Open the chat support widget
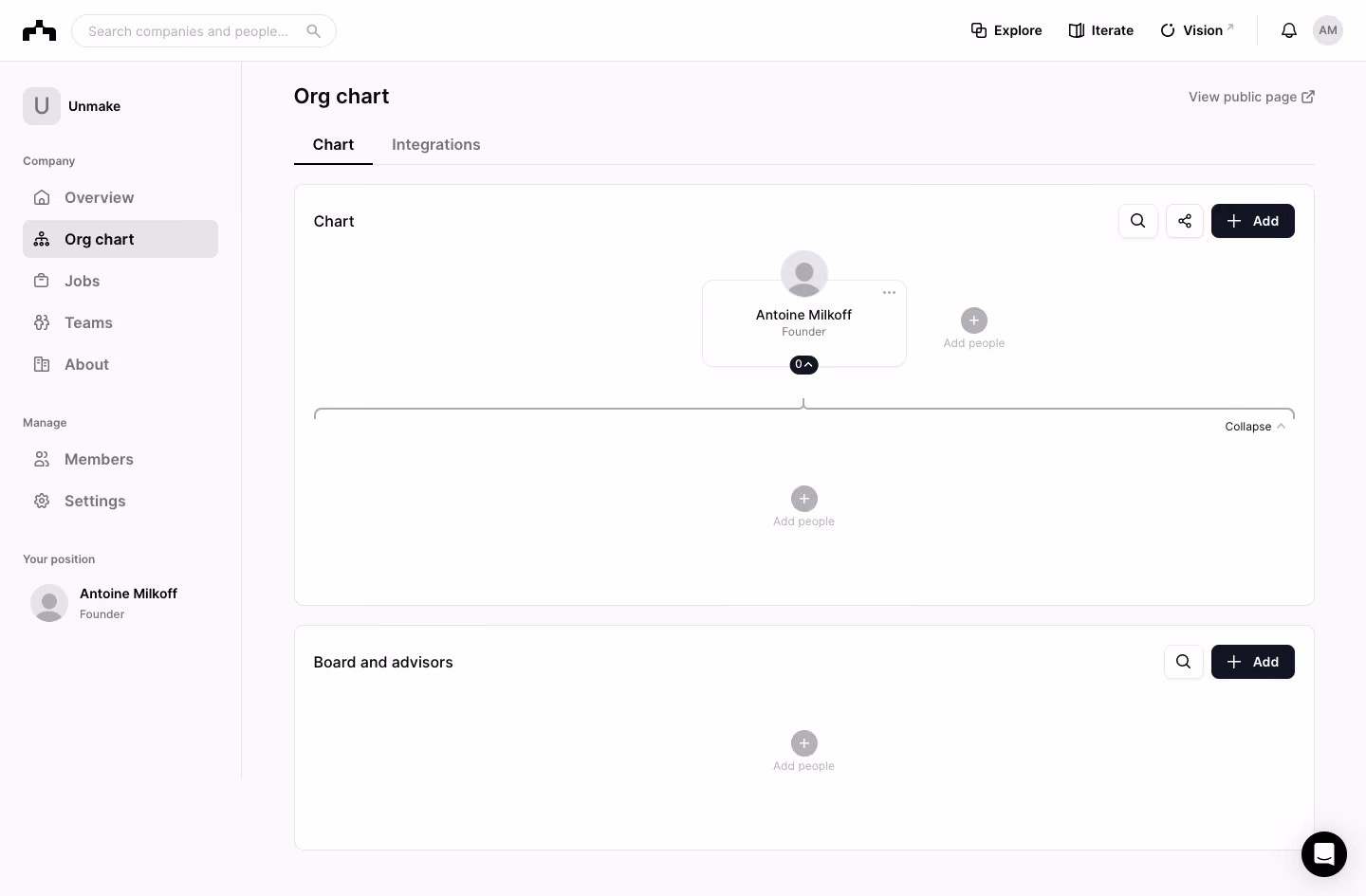The height and width of the screenshot is (896, 1366). coord(1324,854)
